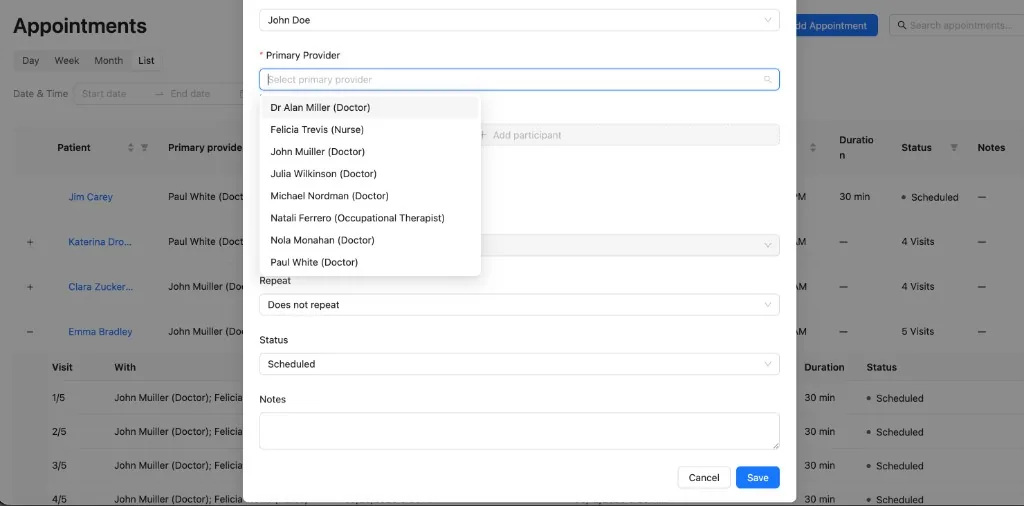Select Julia Wilkinson (Doctor) option
The image size is (1024, 506).
pyautogui.click(x=370, y=174)
